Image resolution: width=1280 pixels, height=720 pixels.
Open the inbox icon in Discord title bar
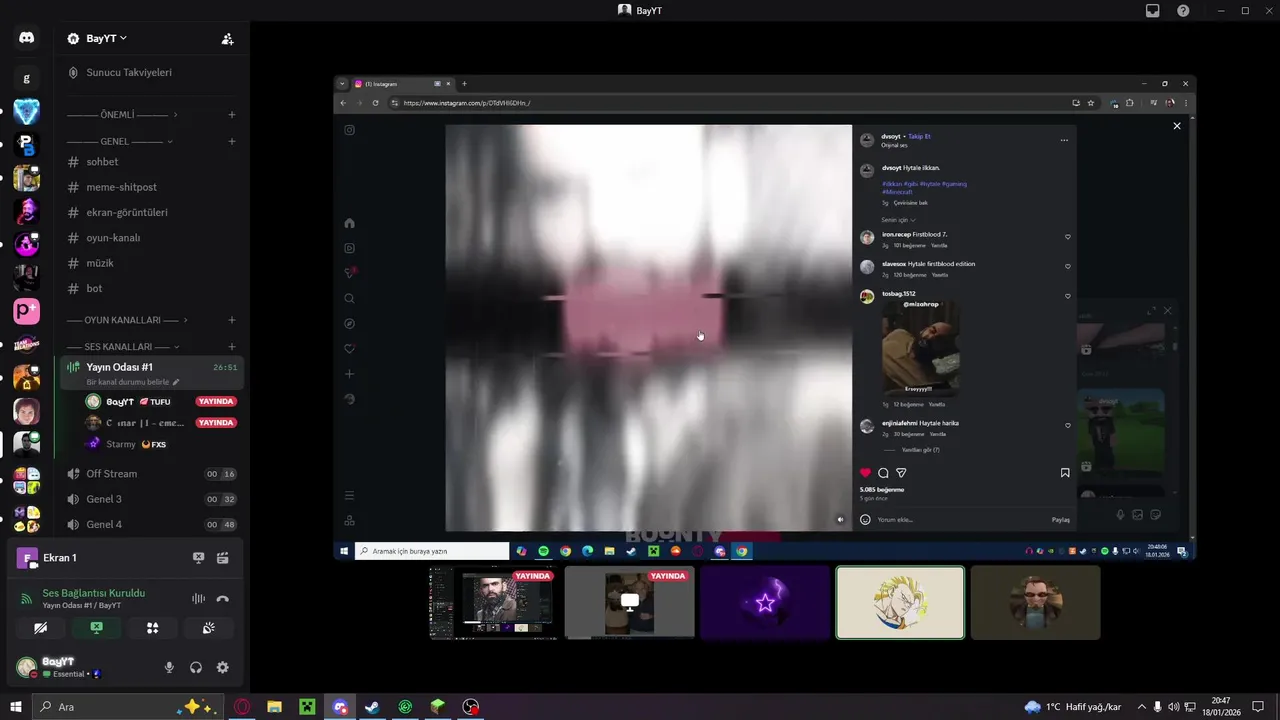pos(1152,10)
